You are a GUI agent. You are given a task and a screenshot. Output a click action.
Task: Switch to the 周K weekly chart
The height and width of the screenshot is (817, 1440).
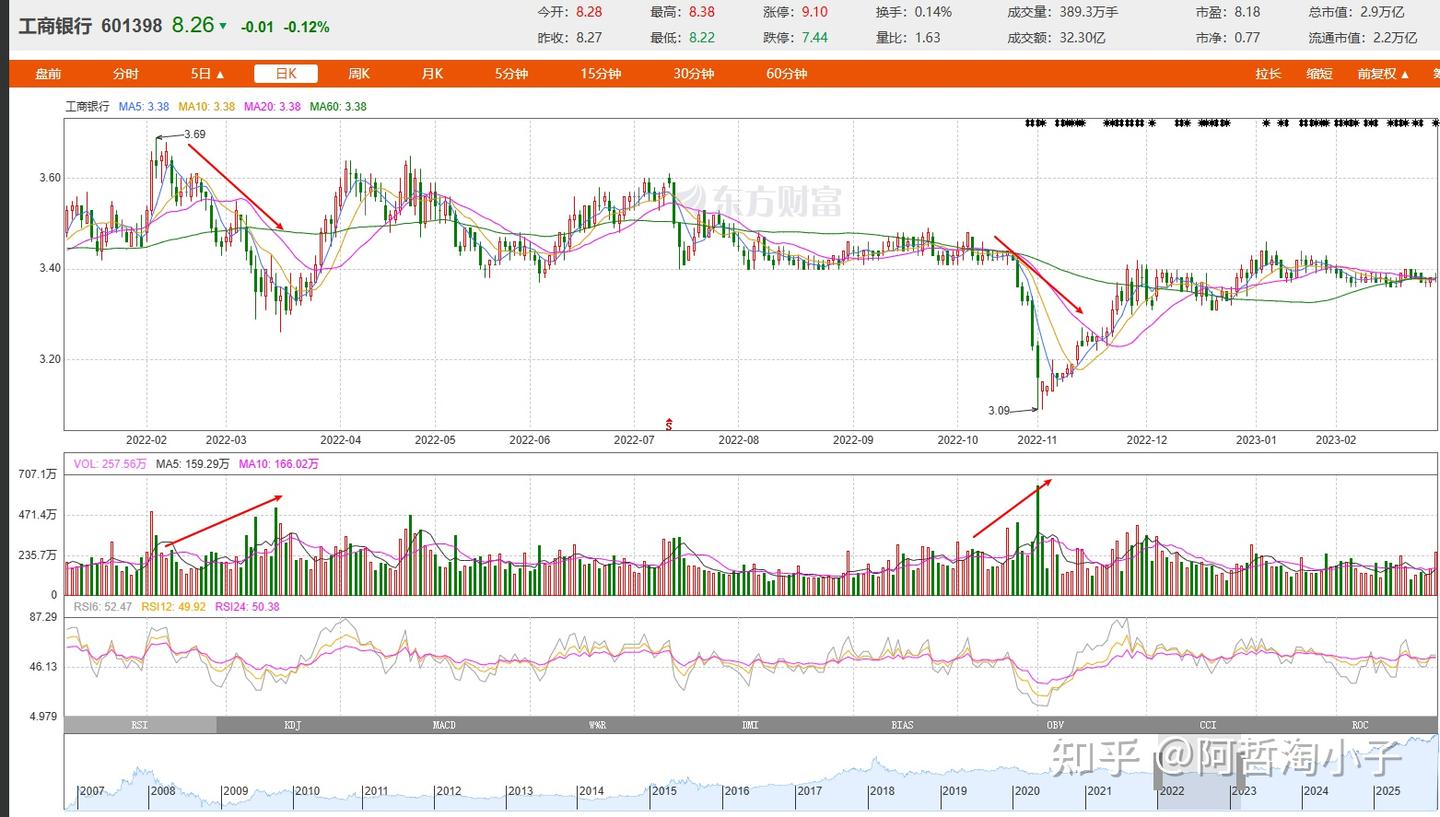pos(359,74)
